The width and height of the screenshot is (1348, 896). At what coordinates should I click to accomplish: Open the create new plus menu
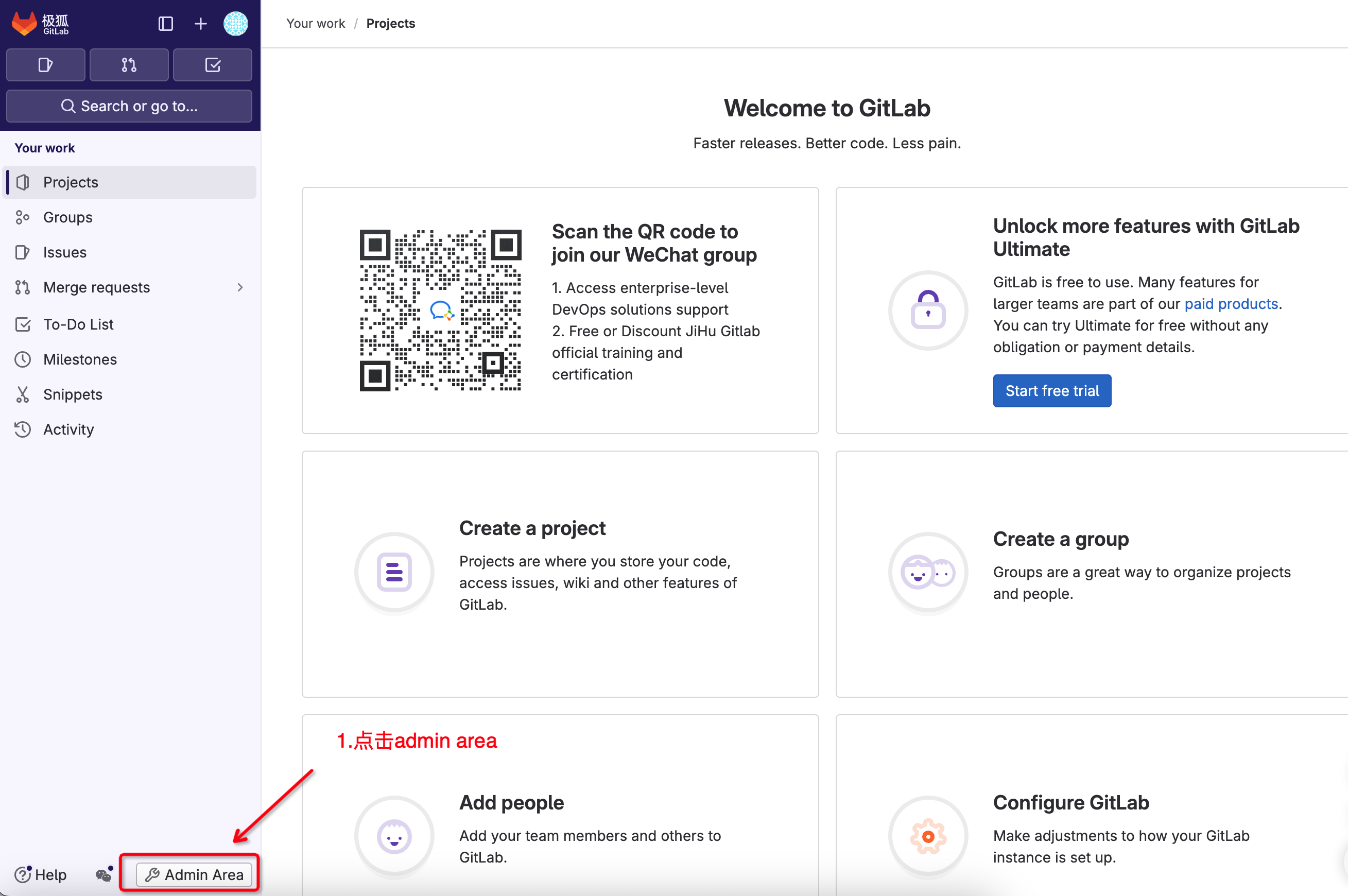201,23
